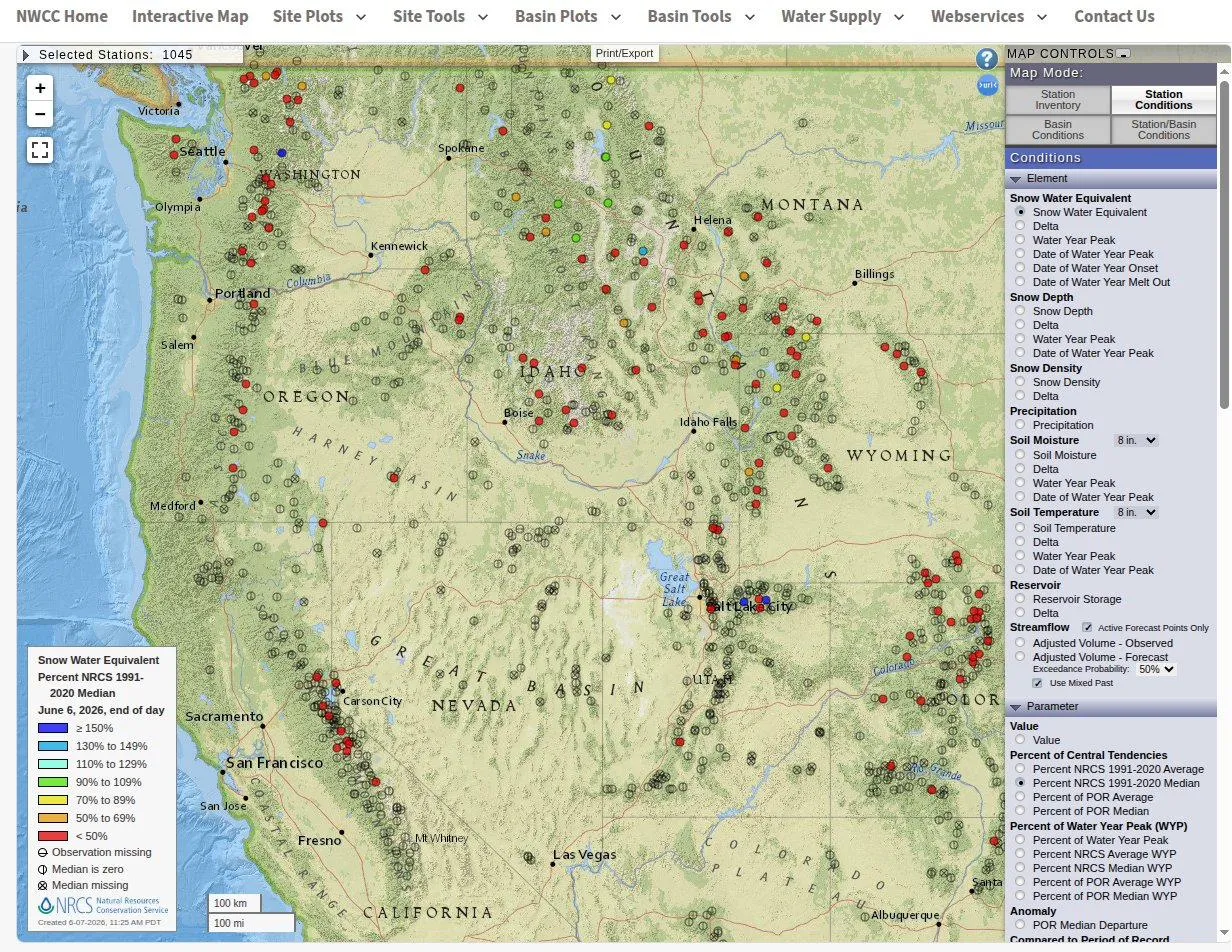
Task: Click the Observation missing legend symbol
Action: point(43,853)
